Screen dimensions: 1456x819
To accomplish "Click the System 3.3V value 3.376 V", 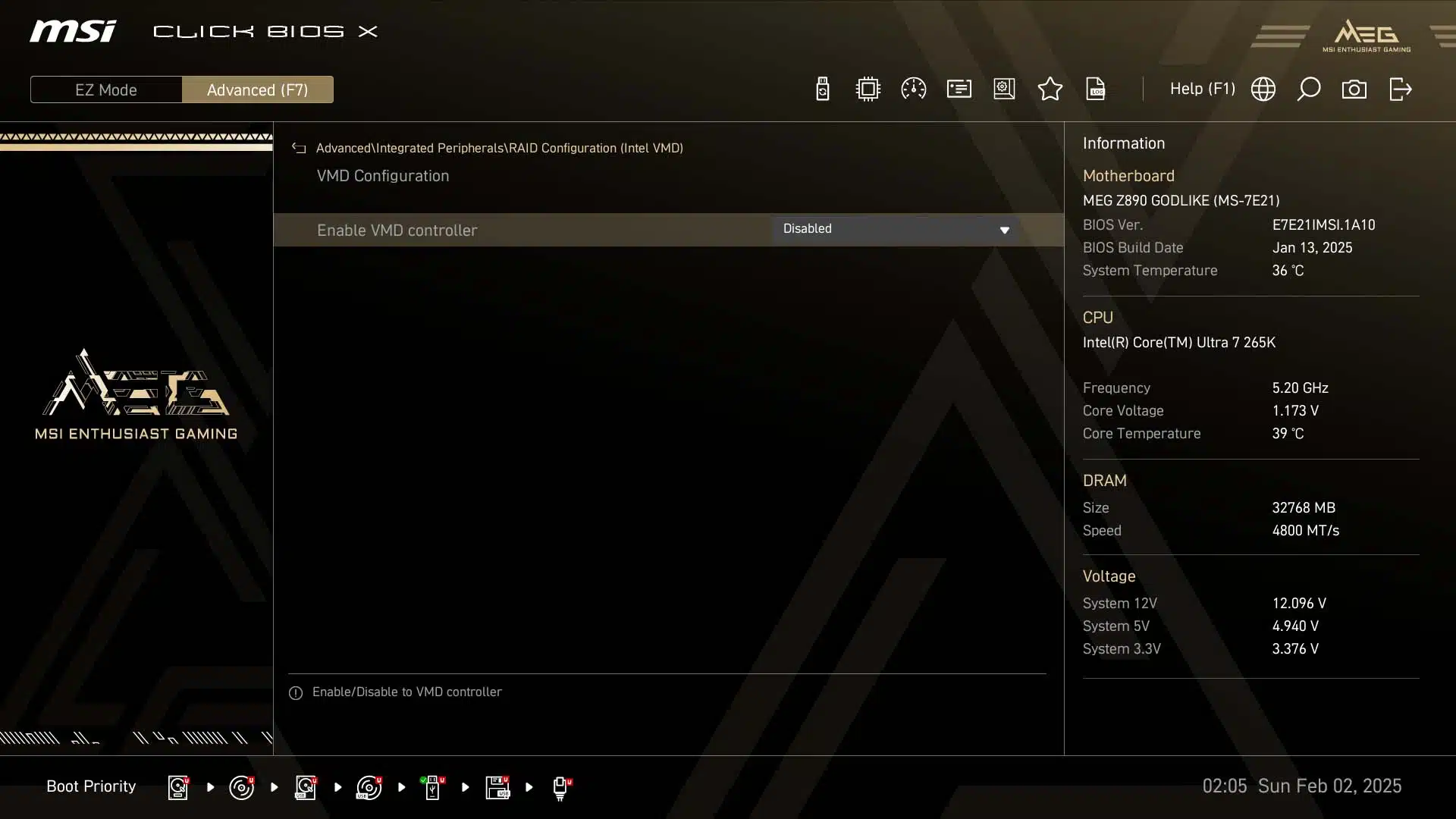I will click(x=1295, y=648).
